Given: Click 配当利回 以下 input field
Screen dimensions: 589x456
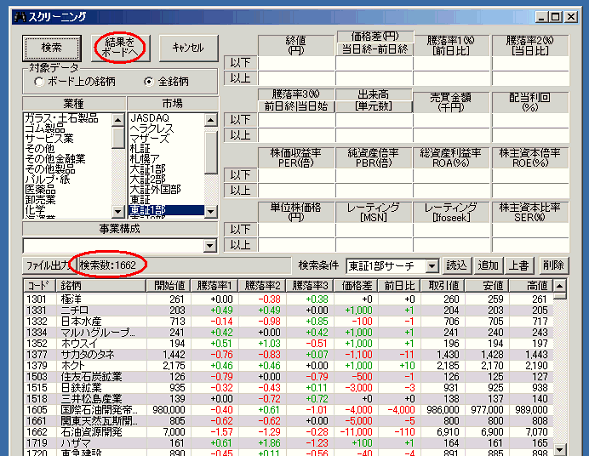Looking at the screenshot, I should tap(530, 120).
